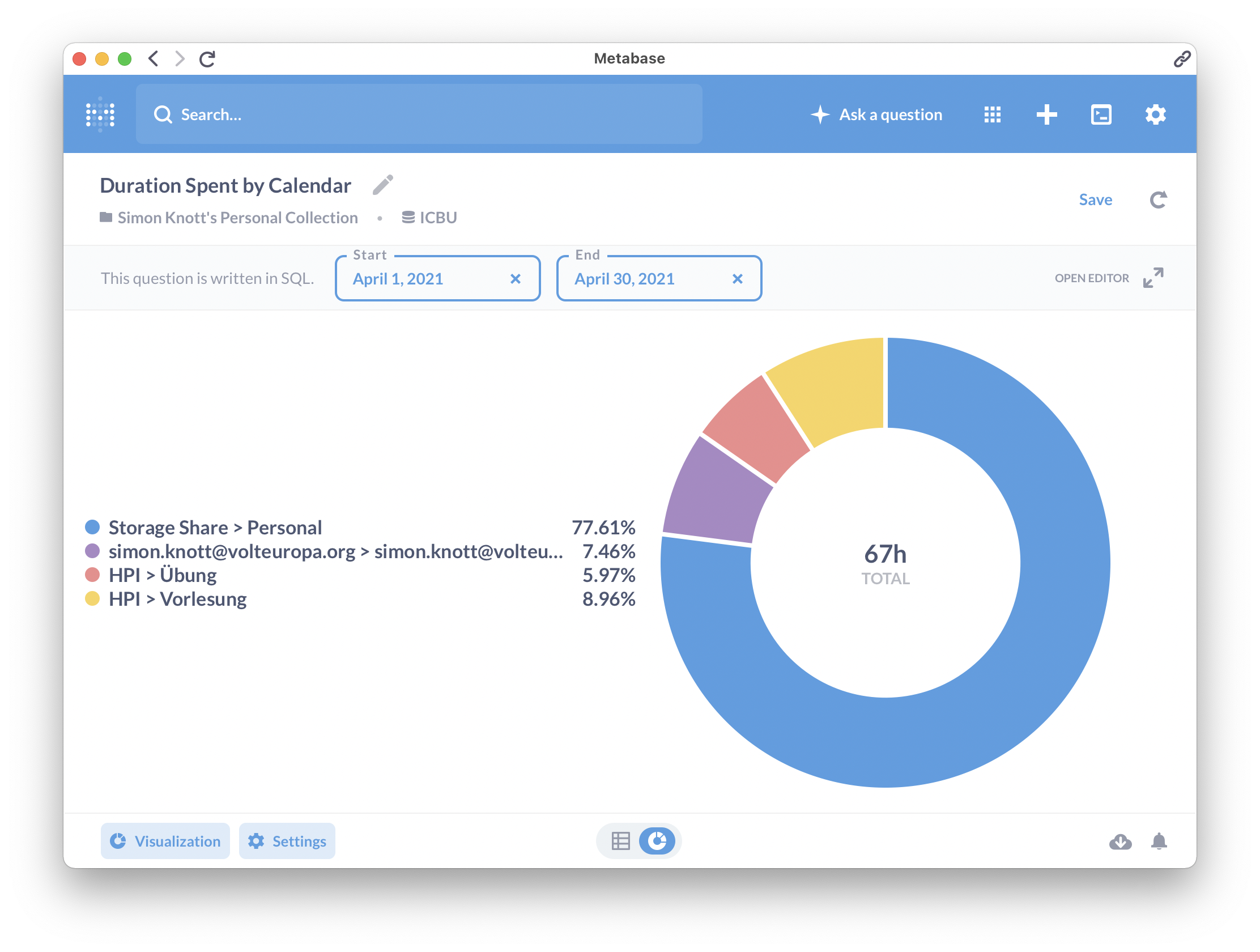Open the SQL native query console icon
The width and height of the screenshot is (1260, 952).
[1100, 114]
